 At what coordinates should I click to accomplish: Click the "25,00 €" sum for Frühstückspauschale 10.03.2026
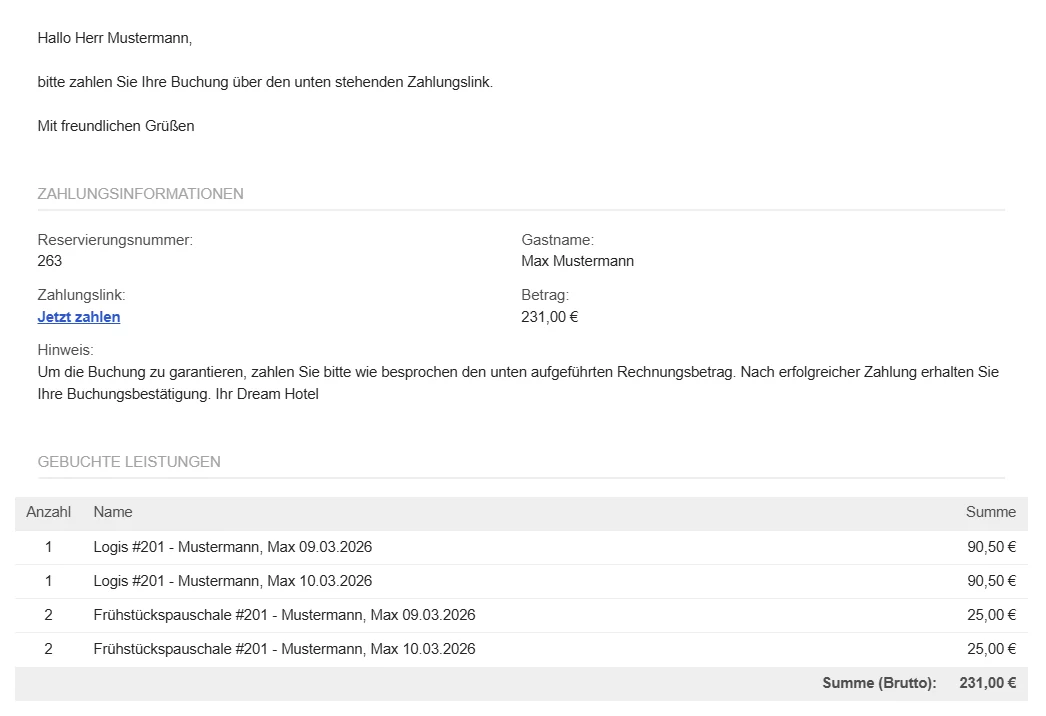[x=991, y=649]
